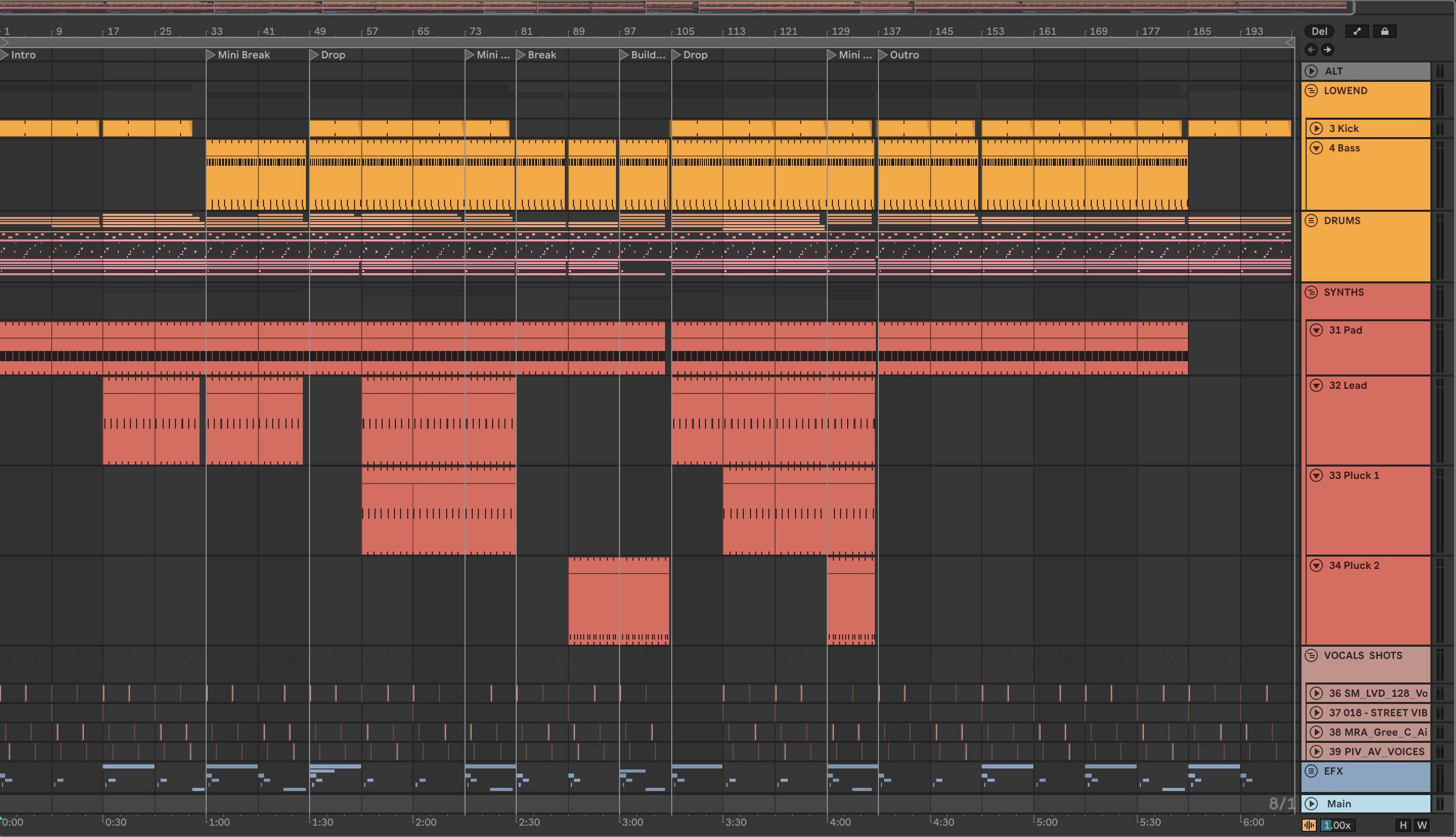Click the loop brace above the locators
Viewport: 1456px width, 837px height.
pyautogui.click(x=647, y=42)
